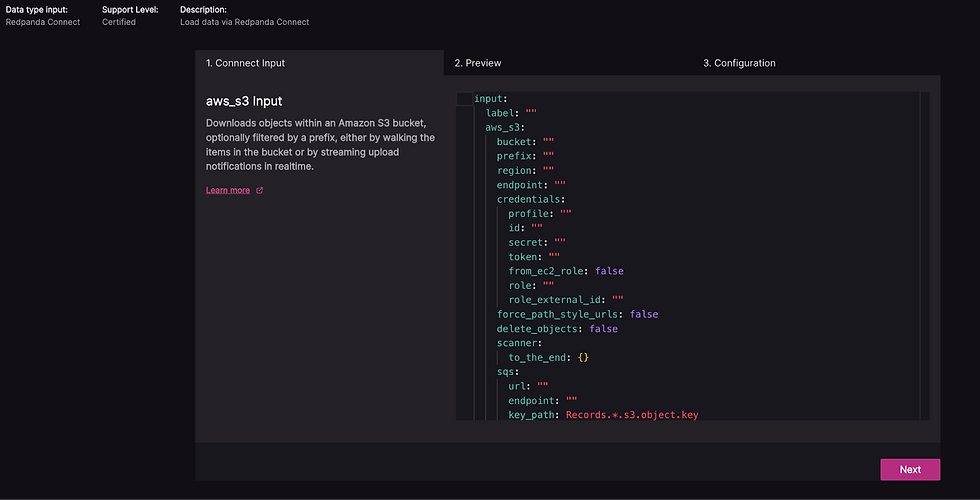The image size is (980, 500).
Task: Click the 'sqs:' line
Action: (508, 372)
